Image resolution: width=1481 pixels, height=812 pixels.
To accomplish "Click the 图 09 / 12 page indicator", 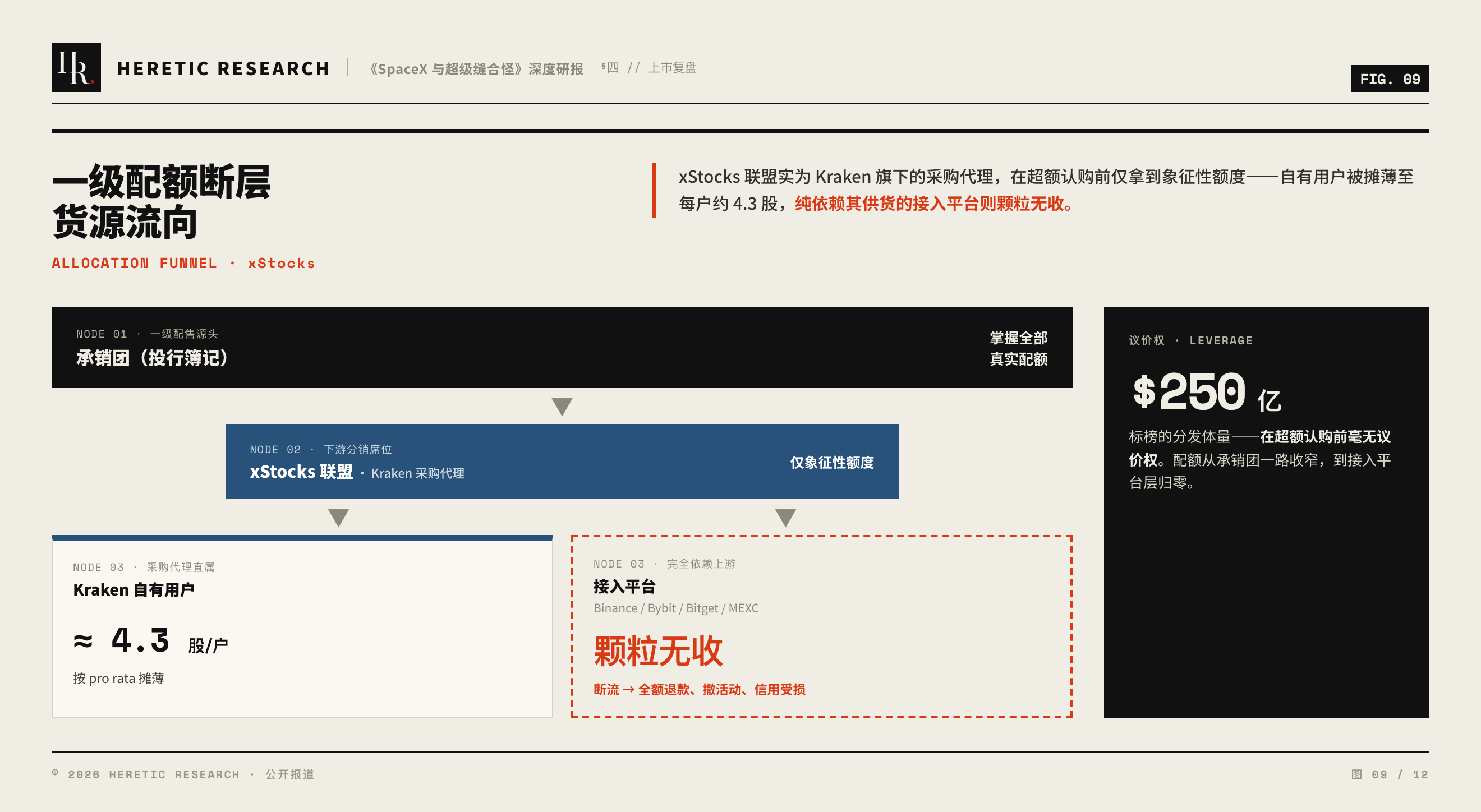I will tap(1389, 774).
